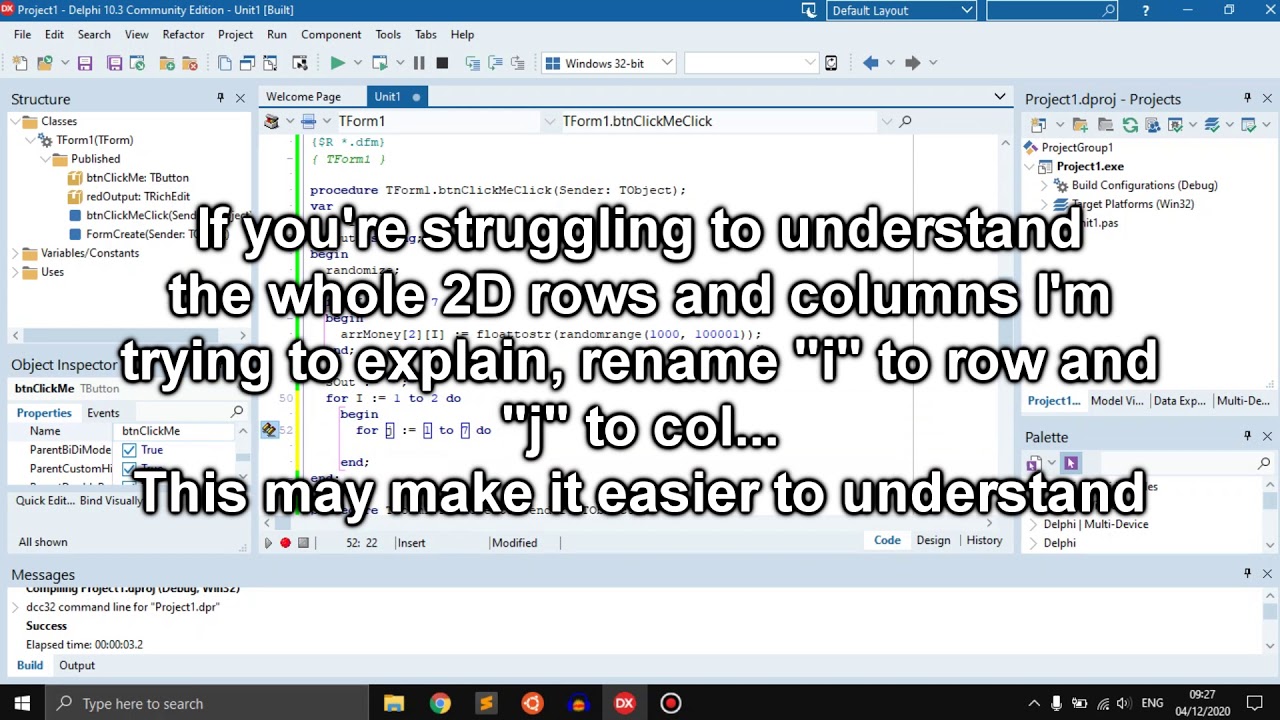Pin the Projects panel
The image size is (1280, 720).
(x=1247, y=98)
